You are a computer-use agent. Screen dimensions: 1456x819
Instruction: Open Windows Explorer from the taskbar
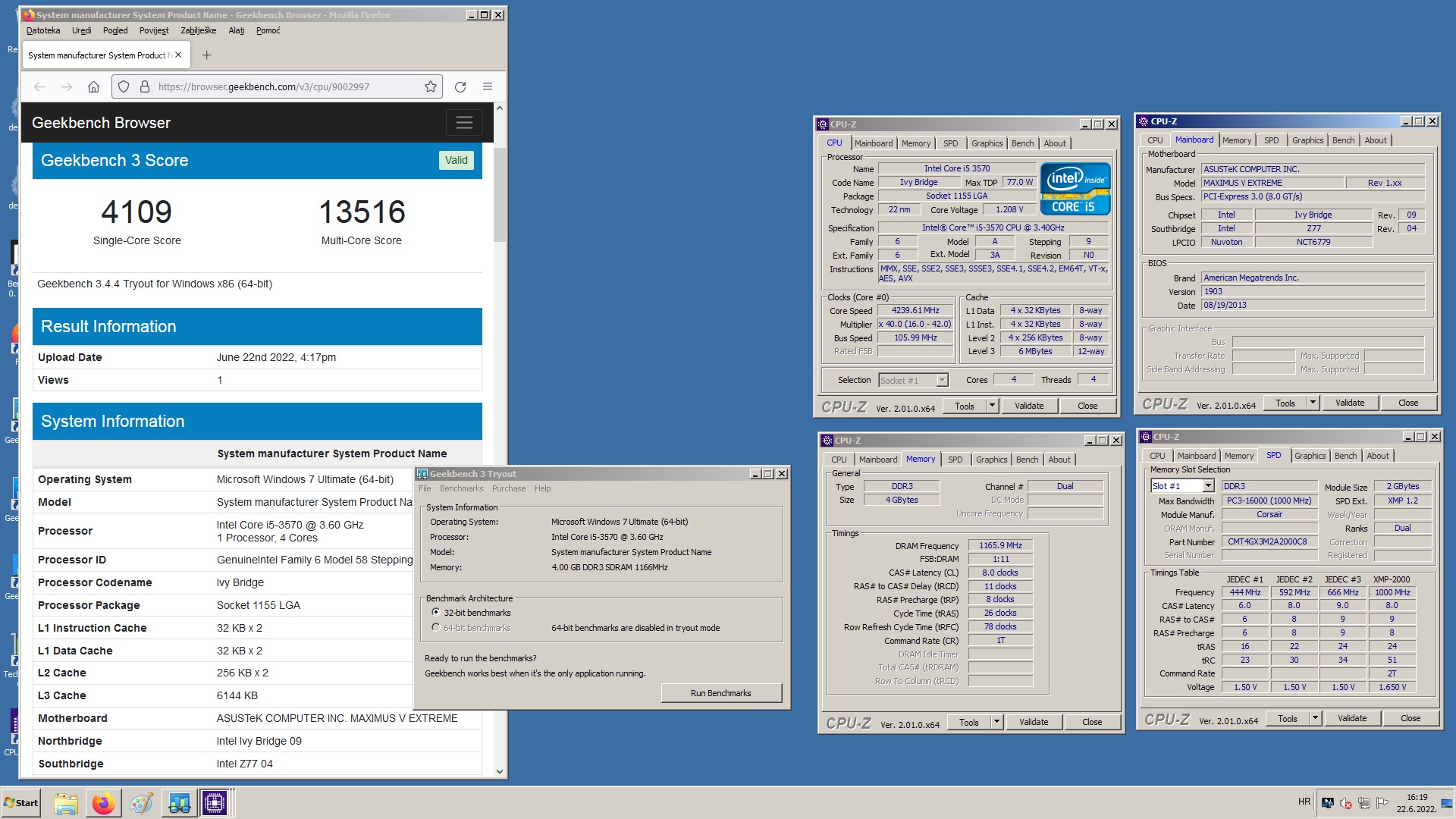66,803
